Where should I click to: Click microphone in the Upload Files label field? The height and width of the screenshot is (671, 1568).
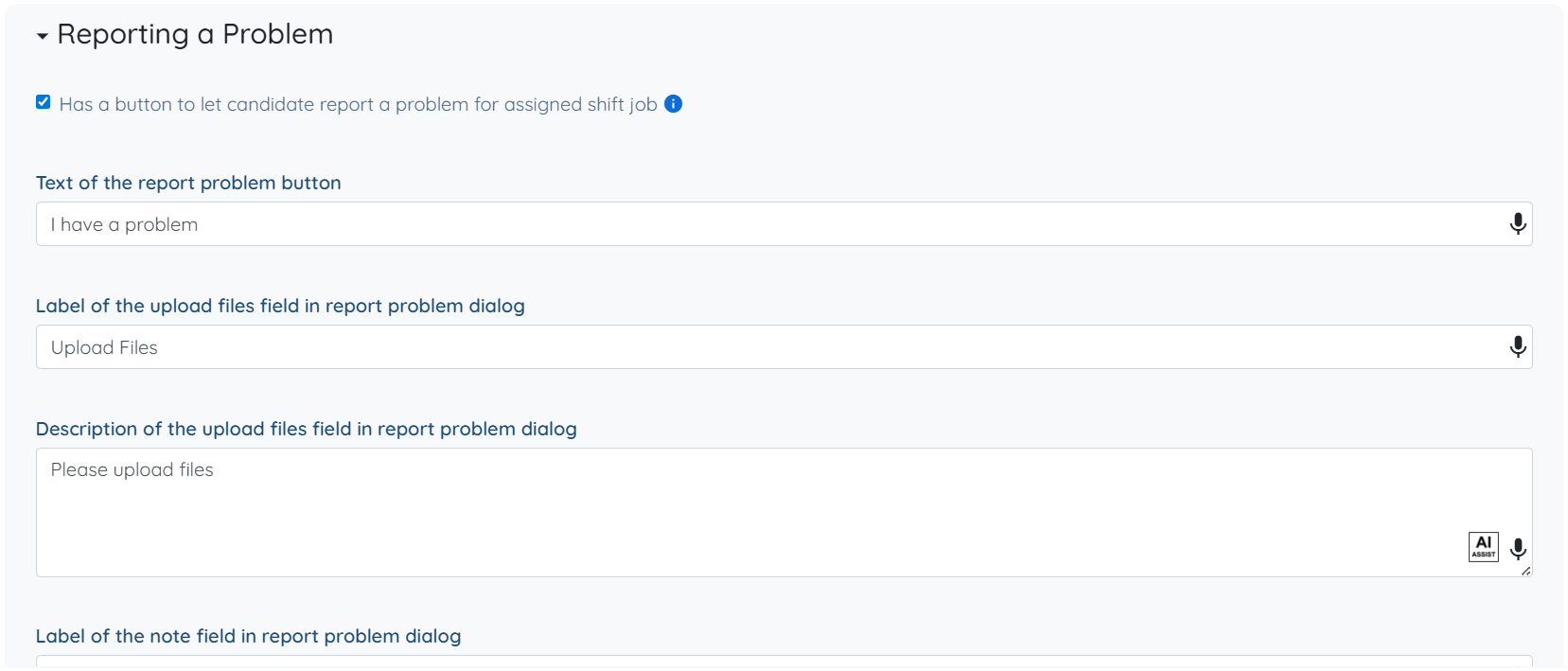pyautogui.click(x=1517, y=347)
